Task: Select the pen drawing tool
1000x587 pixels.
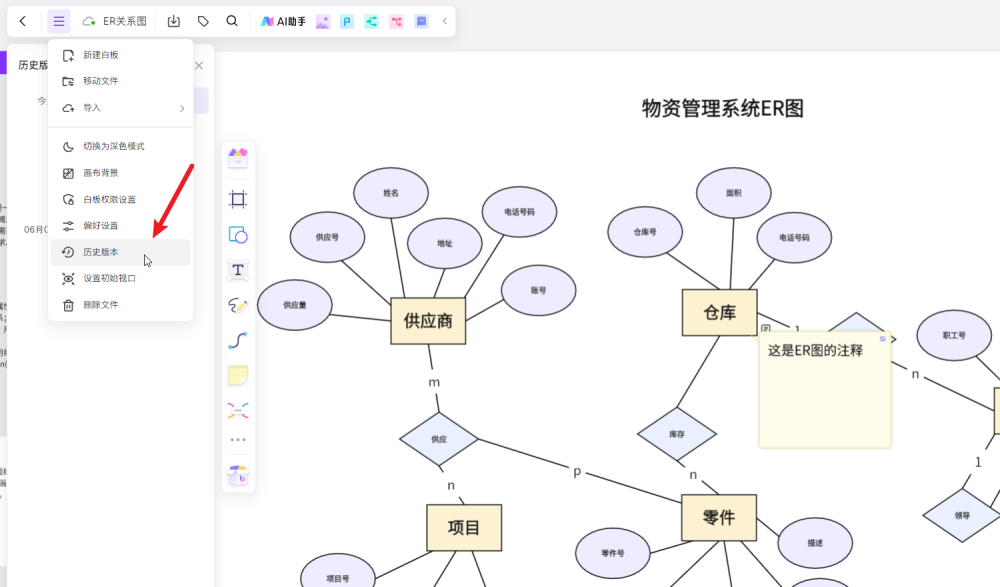Action: (x=238, y=305)
